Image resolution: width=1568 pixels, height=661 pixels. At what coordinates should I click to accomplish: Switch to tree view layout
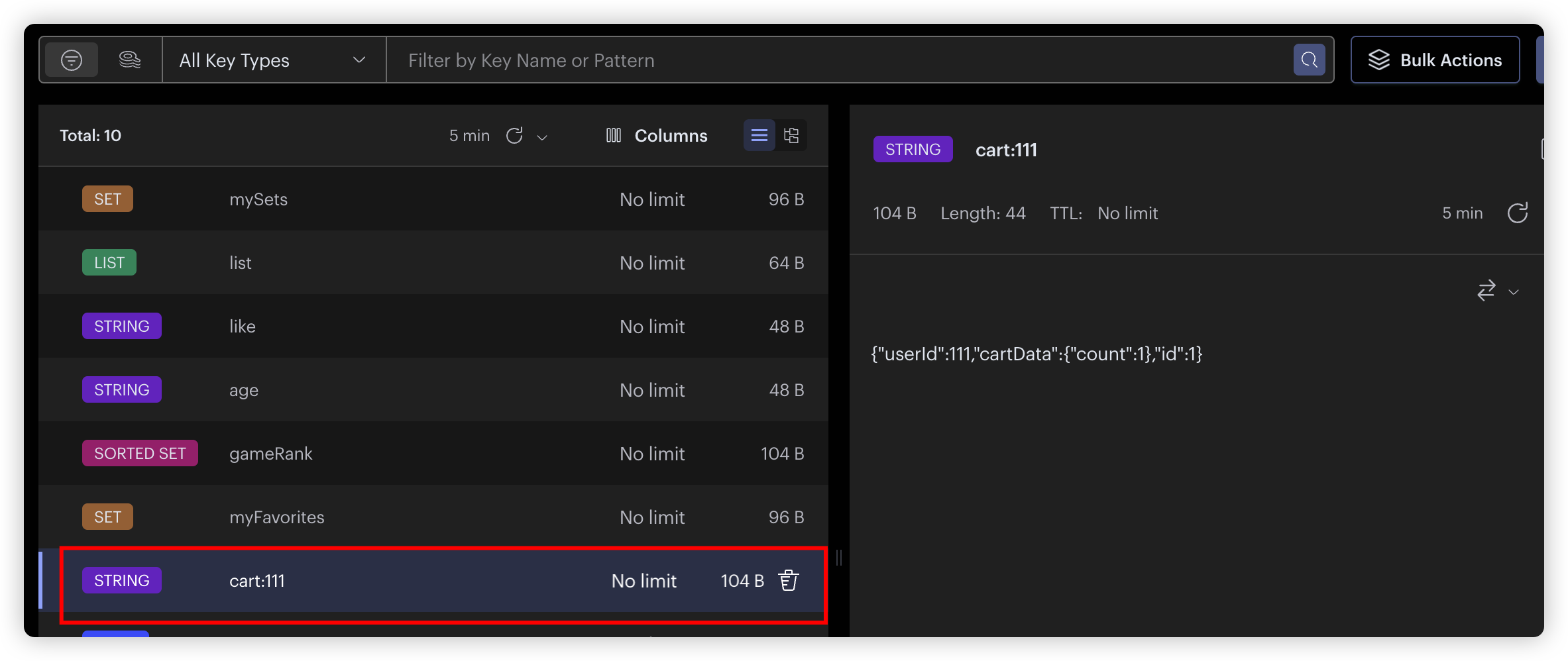(x=791, y=136)
